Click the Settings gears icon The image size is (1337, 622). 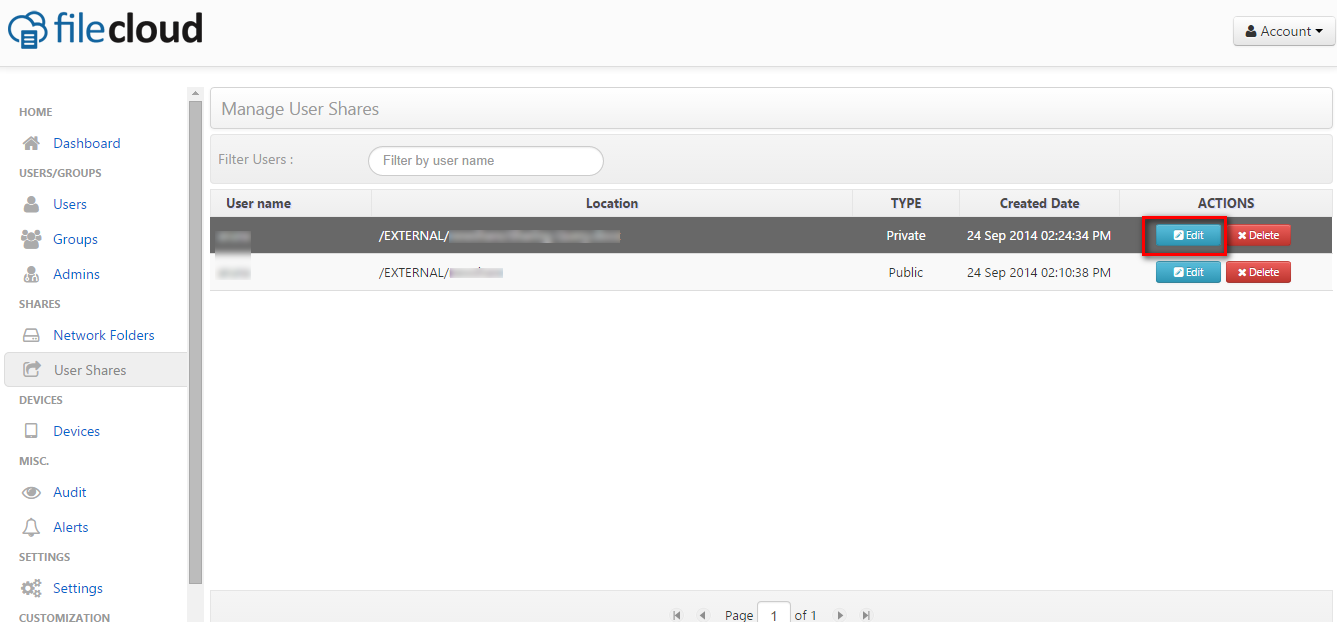pos(31,588)
